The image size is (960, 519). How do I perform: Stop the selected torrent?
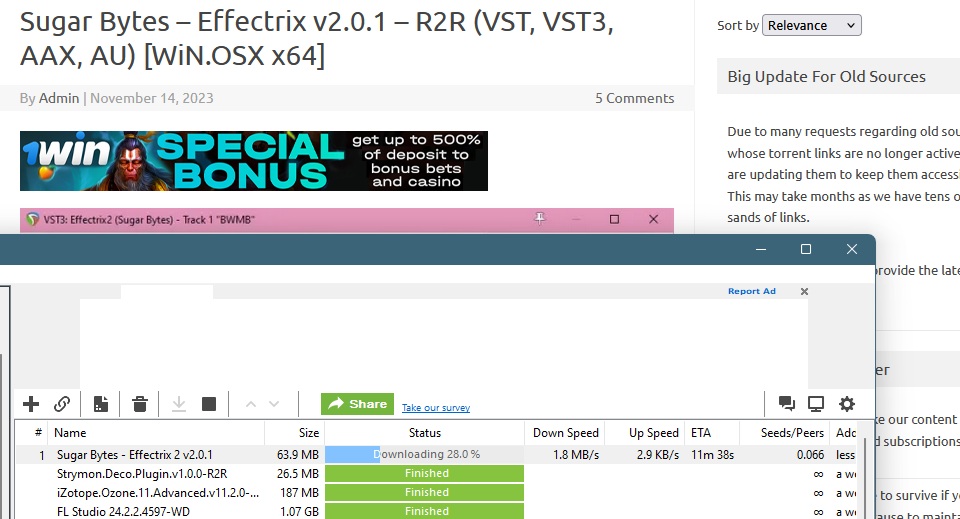point(209,404)
